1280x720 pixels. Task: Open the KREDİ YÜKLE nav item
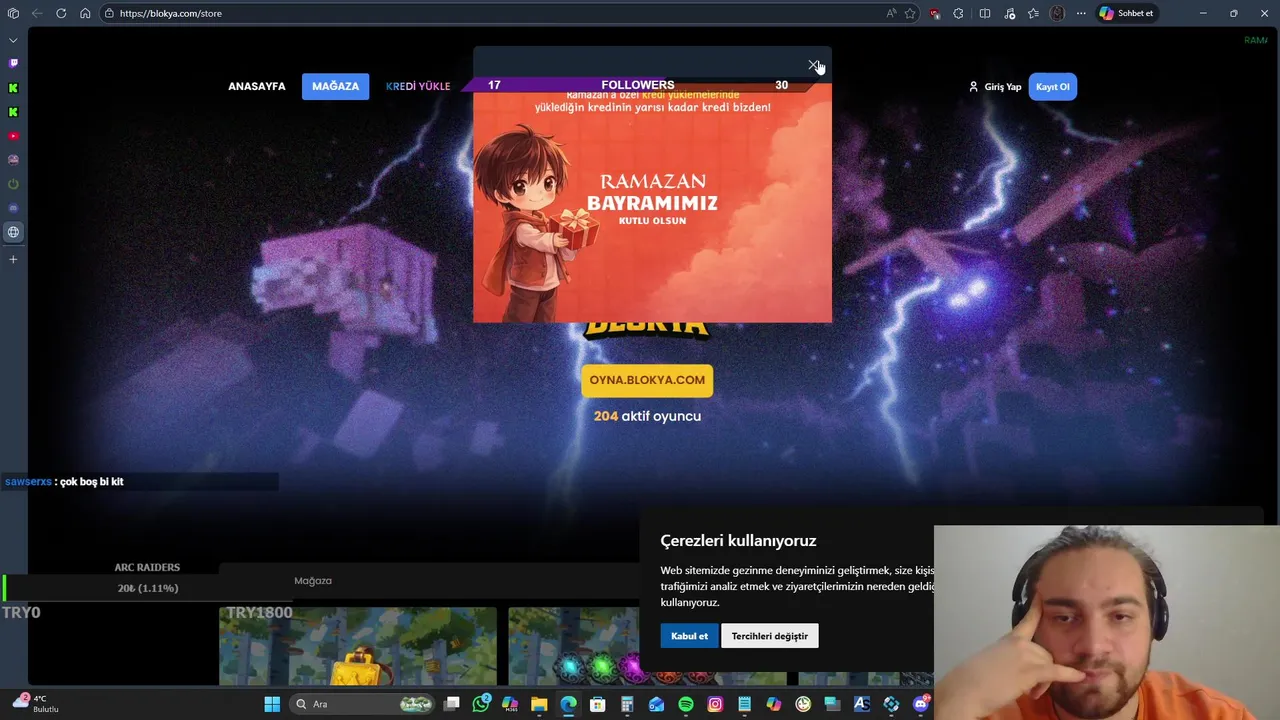coord(418,86)
